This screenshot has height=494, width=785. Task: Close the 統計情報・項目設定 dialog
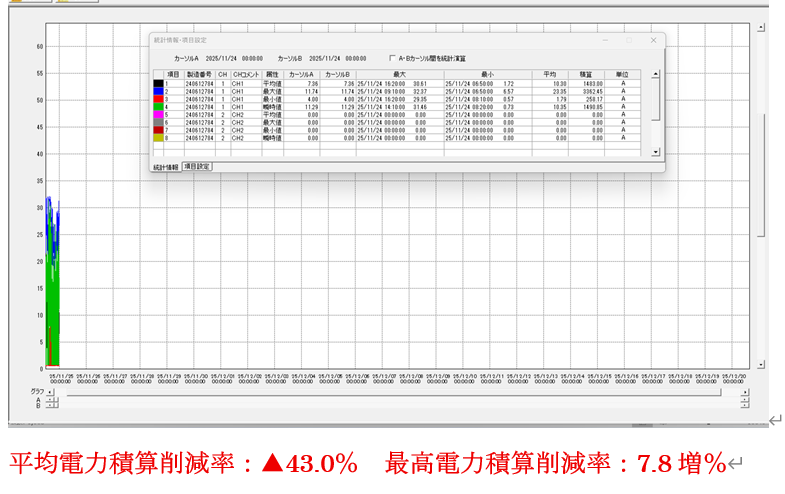point(653,40)
